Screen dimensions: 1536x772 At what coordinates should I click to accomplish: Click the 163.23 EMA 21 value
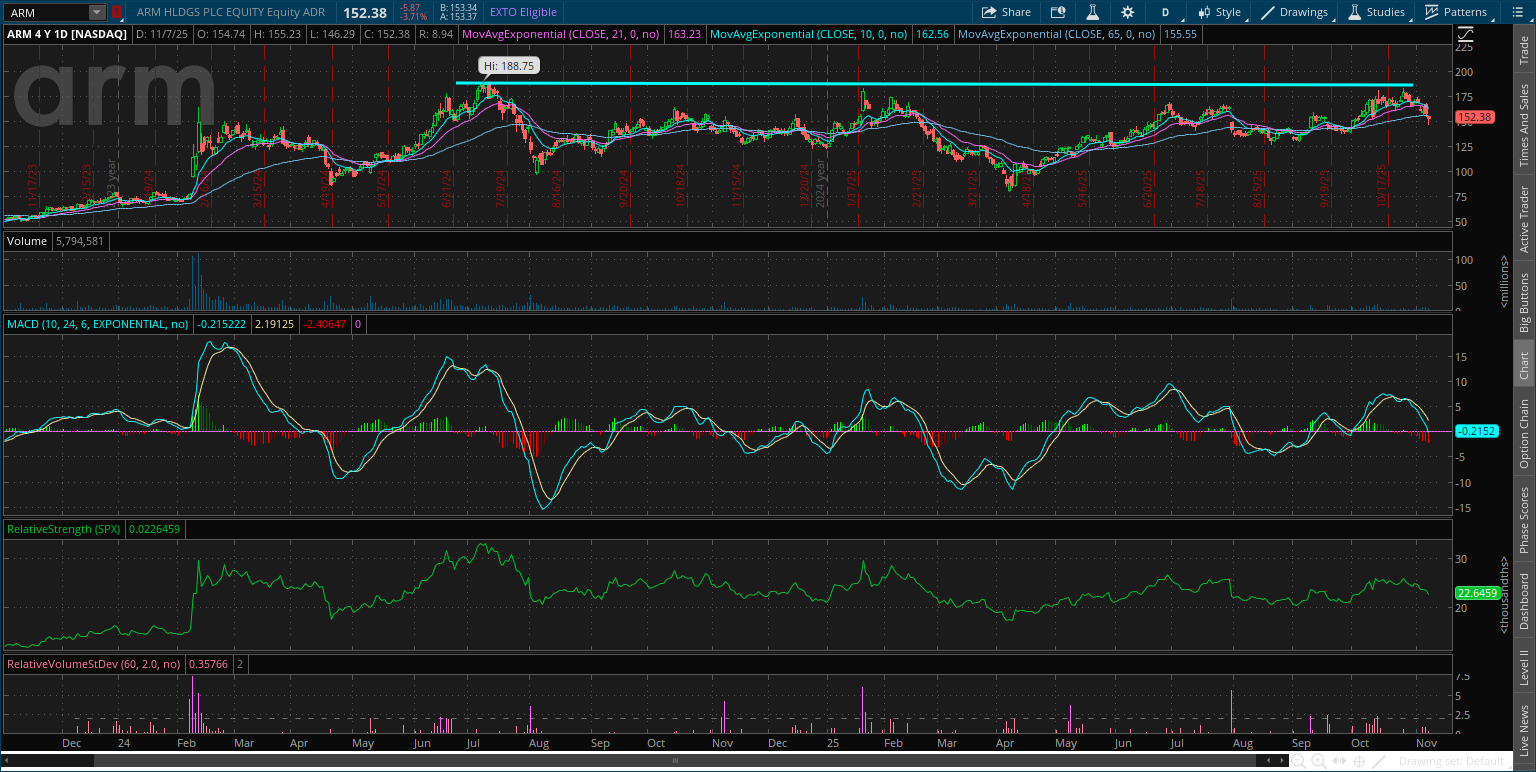(684, 34)
